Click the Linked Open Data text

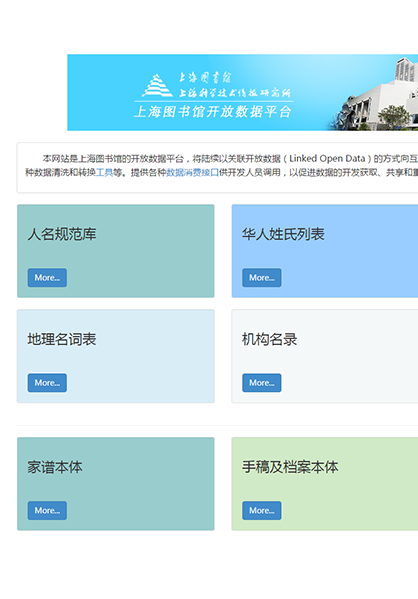(x=327, y=159)
